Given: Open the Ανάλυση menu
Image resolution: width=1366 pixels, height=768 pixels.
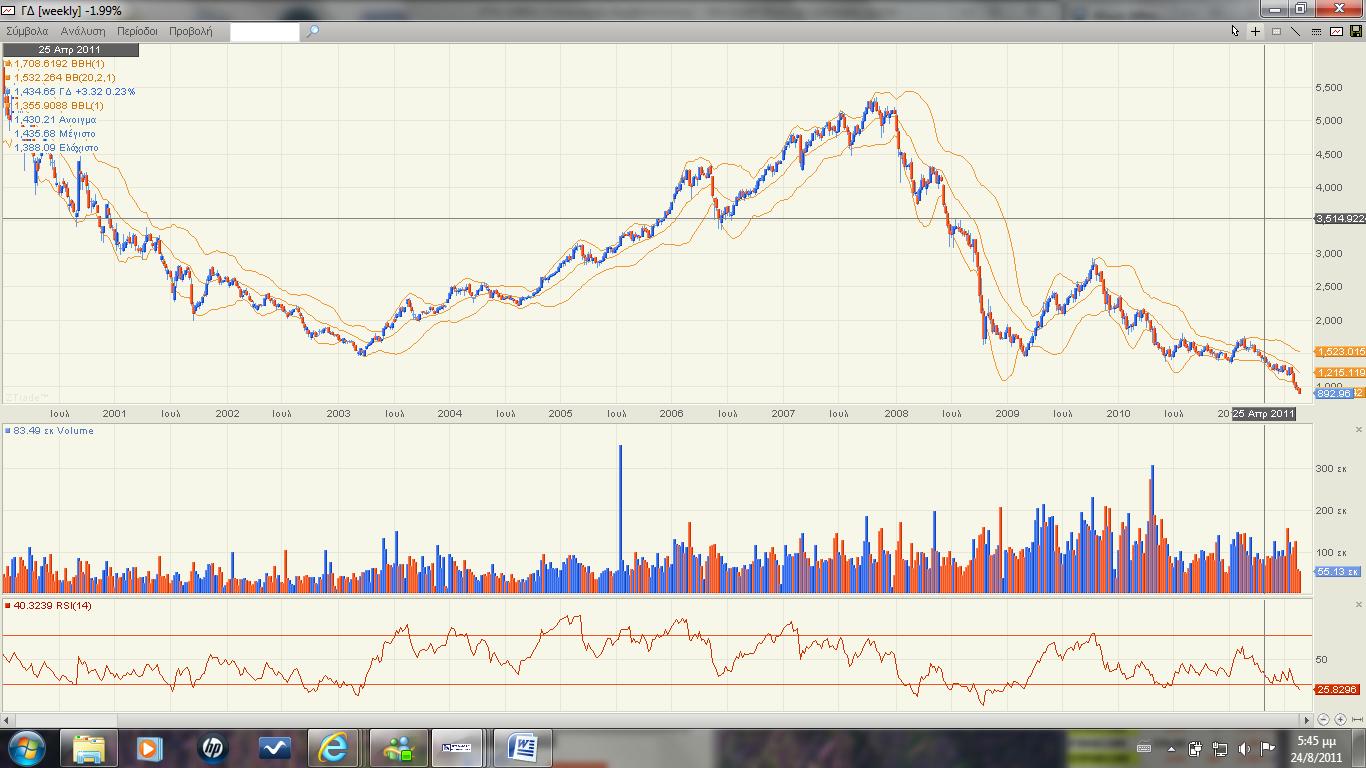Looking at the screenshot, I should click(83, 31).
